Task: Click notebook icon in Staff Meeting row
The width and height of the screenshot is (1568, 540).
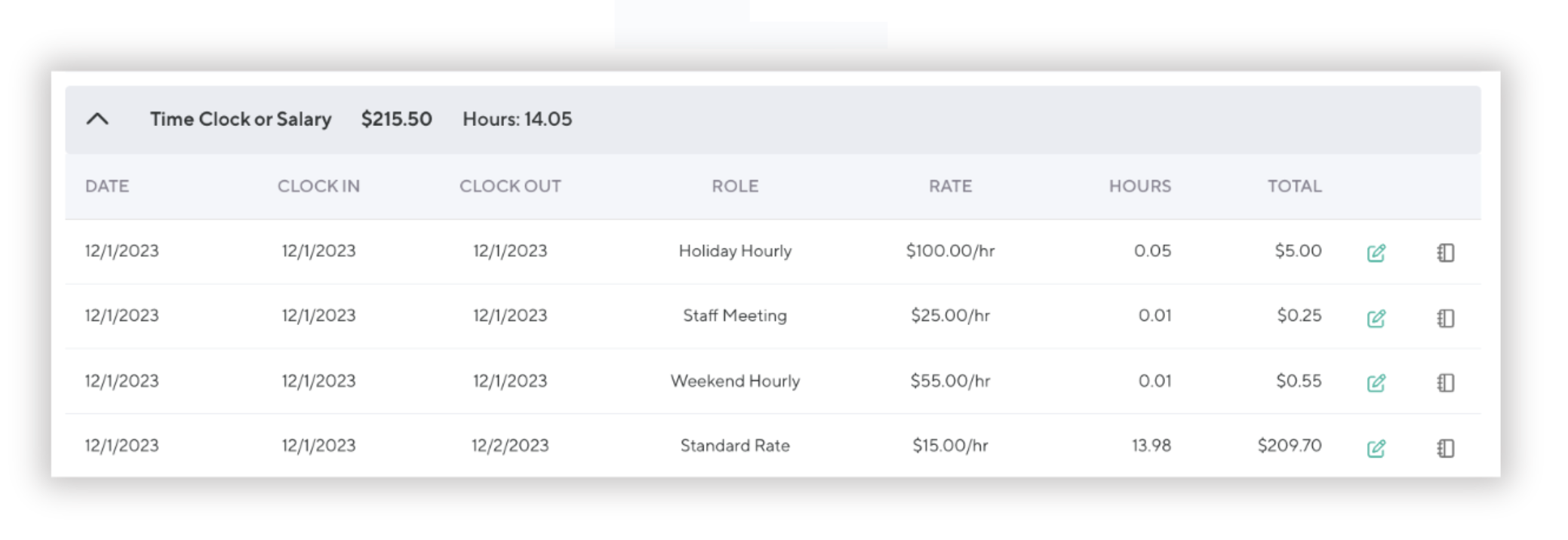Action: click(x=1445, y=318)
